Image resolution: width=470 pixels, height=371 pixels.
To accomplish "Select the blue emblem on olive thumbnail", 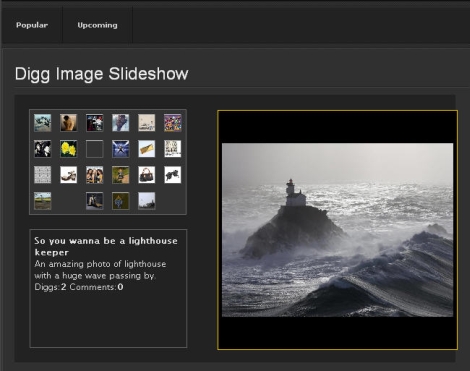I will (121, 201).
